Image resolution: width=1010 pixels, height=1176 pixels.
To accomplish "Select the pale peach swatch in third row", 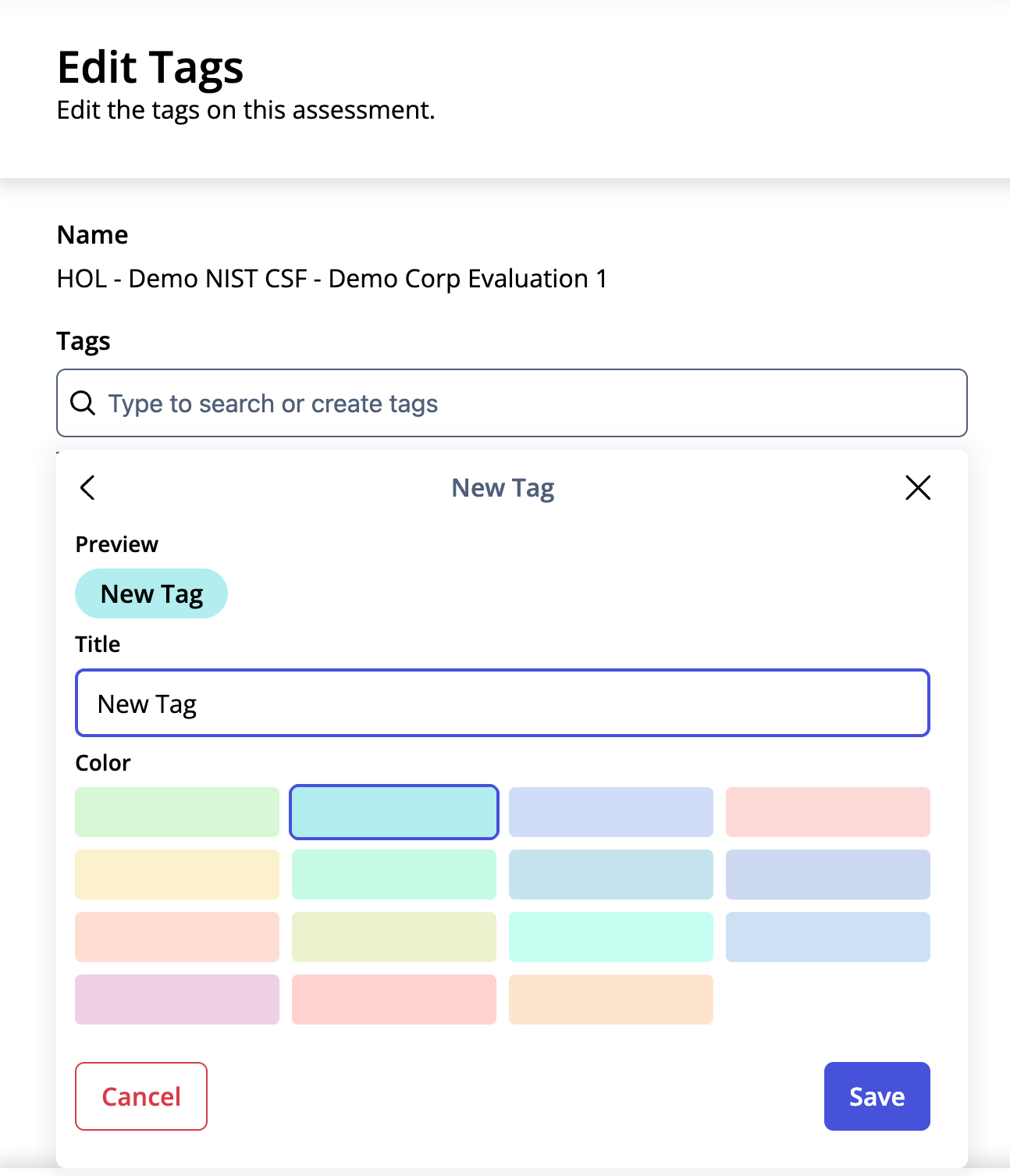I will click(x=177, y=937).
